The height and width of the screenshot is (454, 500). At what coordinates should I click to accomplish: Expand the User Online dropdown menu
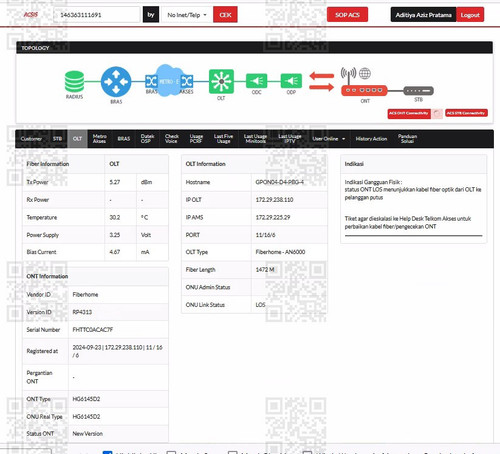pyautogui.click(x=329, y=139)
